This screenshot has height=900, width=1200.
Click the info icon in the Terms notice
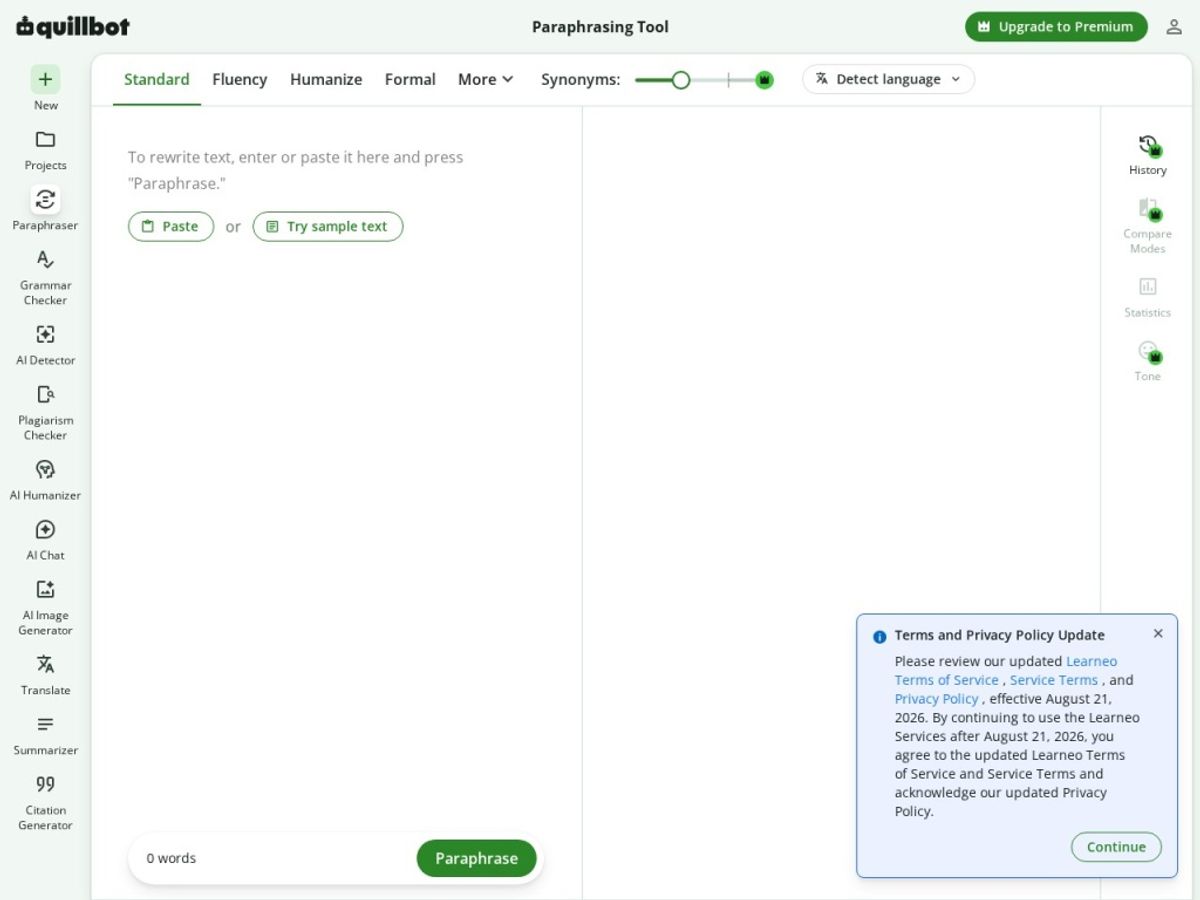pos(879,636)
